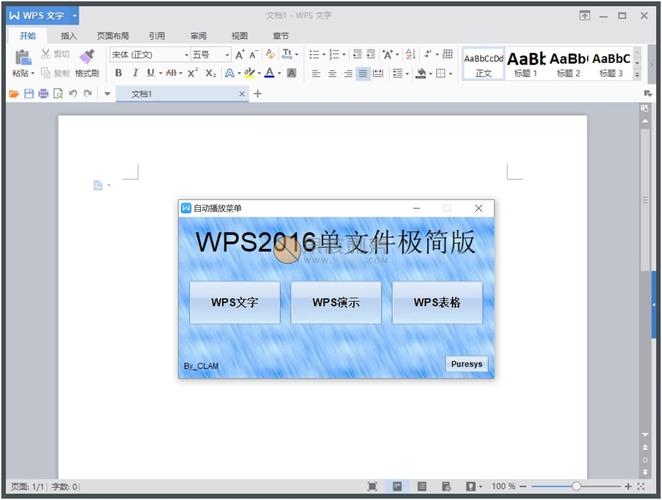Click the Format Painter (格式刷) icon
The width and height of the screenshot is (662, 500).
tap(86, 57)
